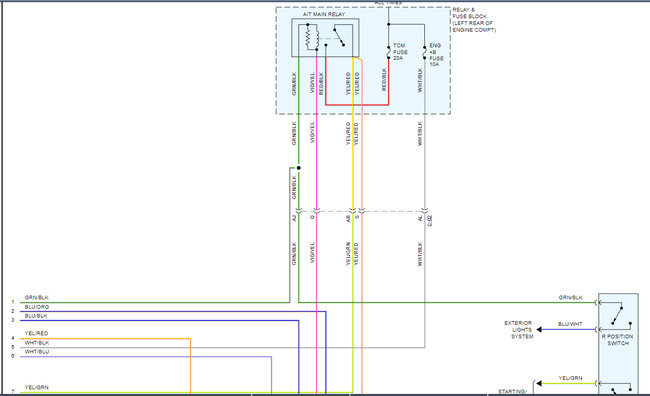Click the R POSITION SWITCH label
This screenshot has height=396, width=650.
(x=618, y=340)
